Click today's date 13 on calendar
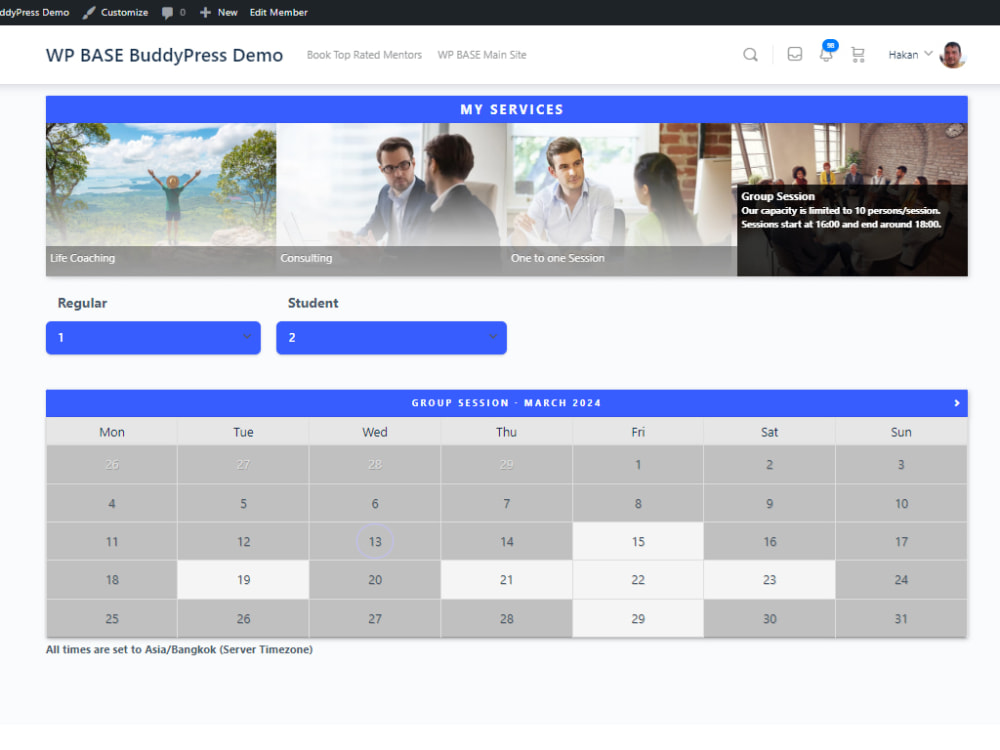Image resolution: width=1000 pixels, height=750 pixels. tap(375, 541)
